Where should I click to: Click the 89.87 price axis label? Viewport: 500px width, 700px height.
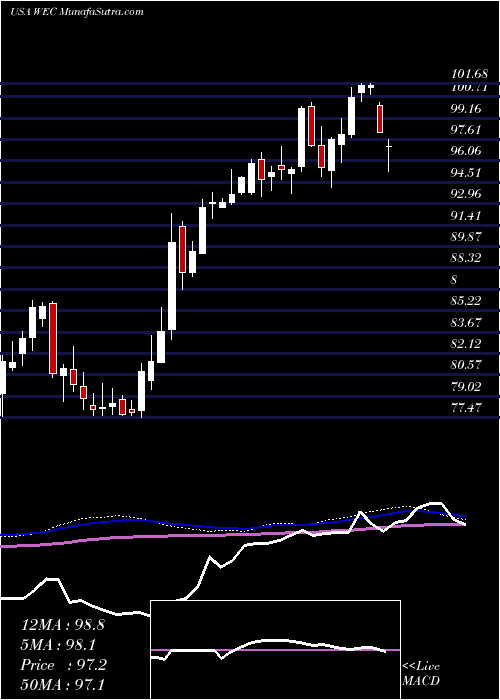[x=467, y=237]
